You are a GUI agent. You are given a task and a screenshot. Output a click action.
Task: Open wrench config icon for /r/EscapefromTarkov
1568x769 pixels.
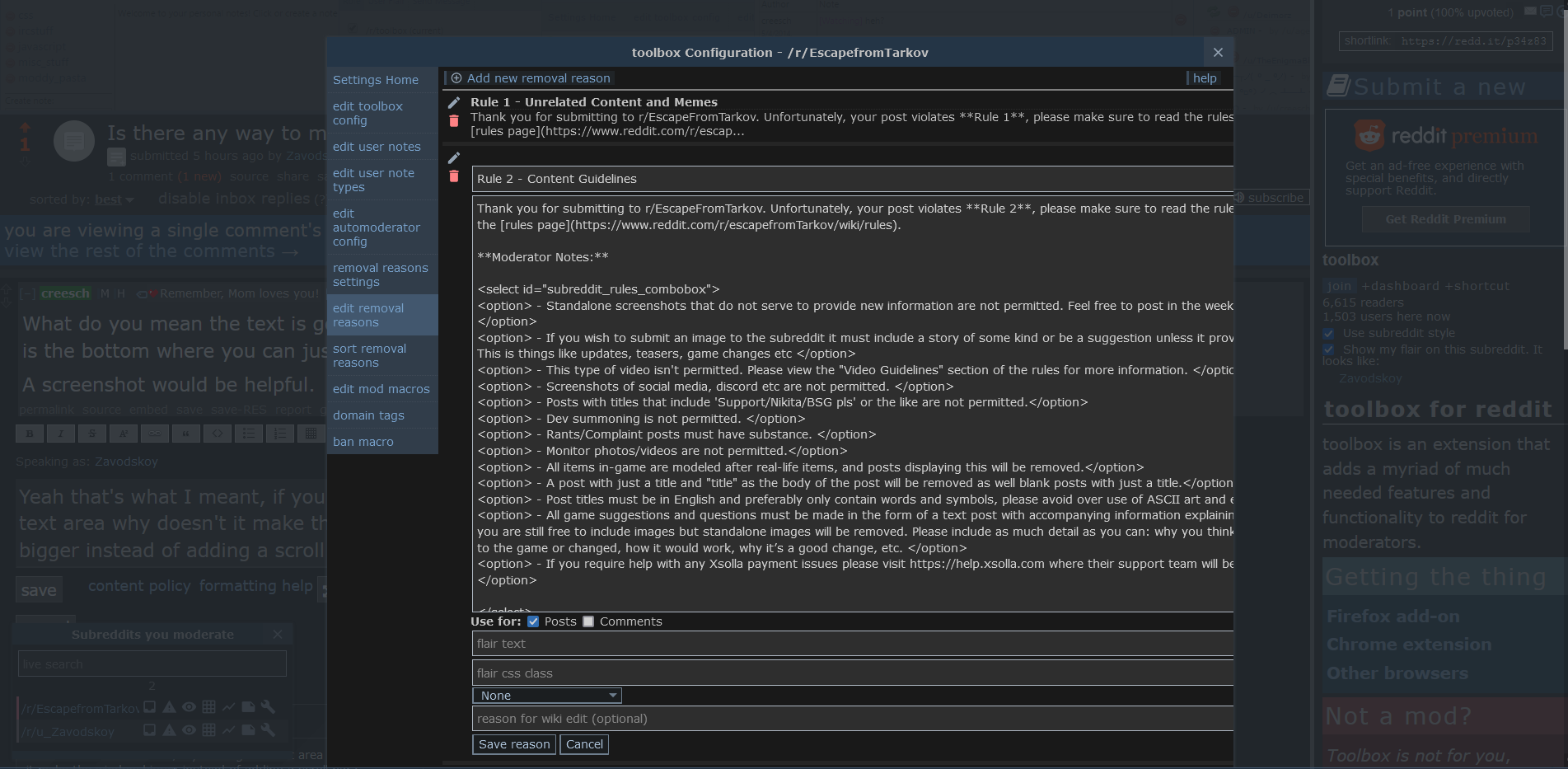(x=268, y=707)
